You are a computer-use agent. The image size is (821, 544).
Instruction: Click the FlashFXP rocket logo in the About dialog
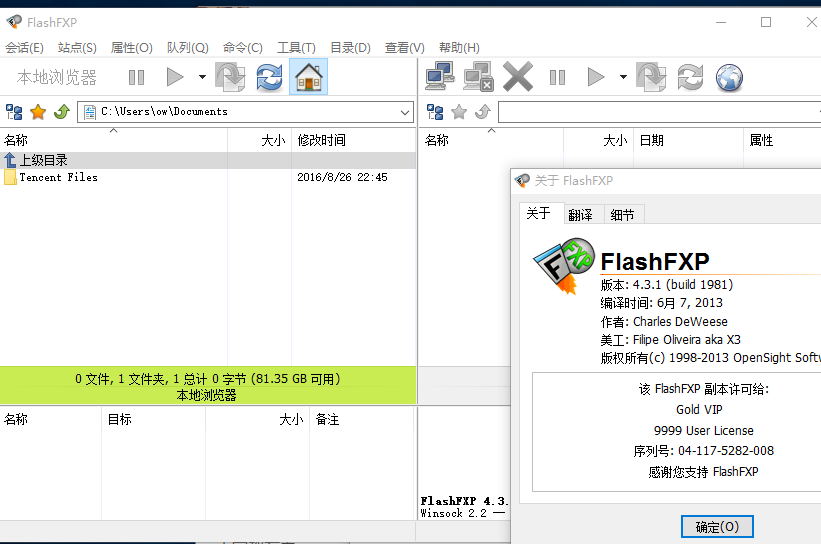(564, 265)
